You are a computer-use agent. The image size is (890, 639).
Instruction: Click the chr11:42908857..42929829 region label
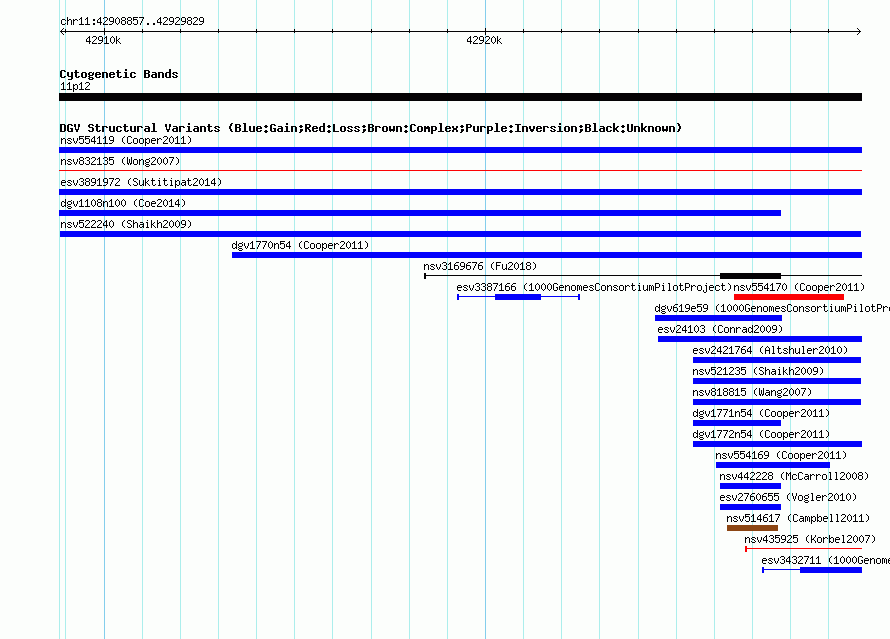coord(132,21)
